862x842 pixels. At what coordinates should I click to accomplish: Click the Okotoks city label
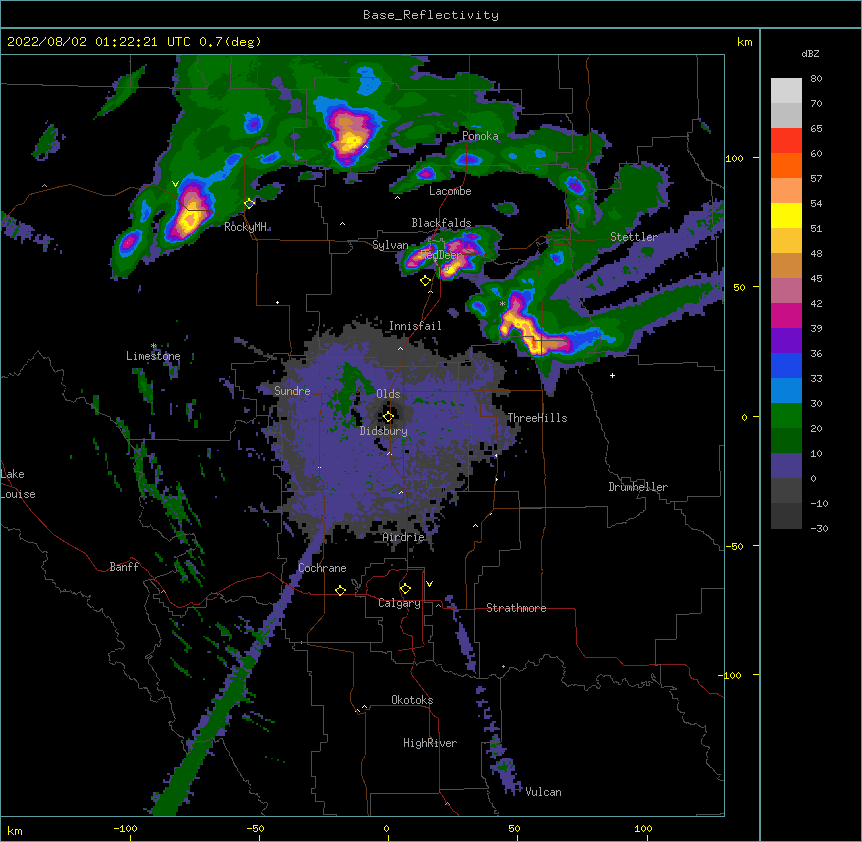tap(412, 700)
